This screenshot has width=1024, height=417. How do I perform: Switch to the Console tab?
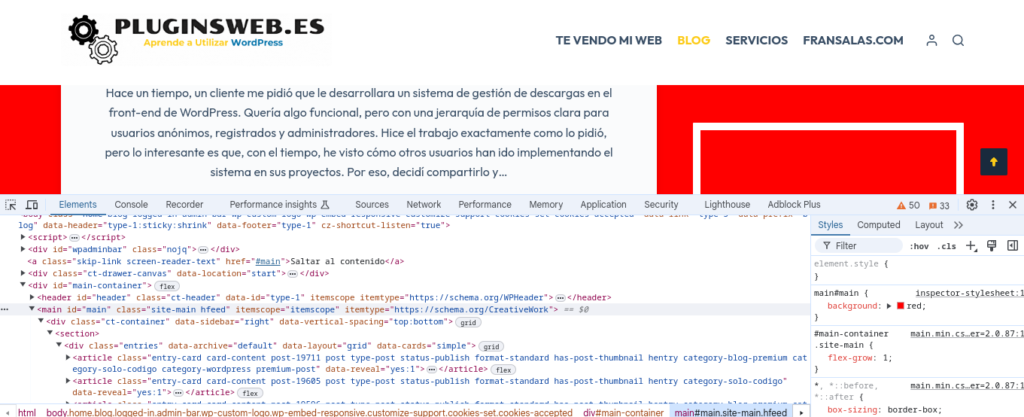pos(131,205)
